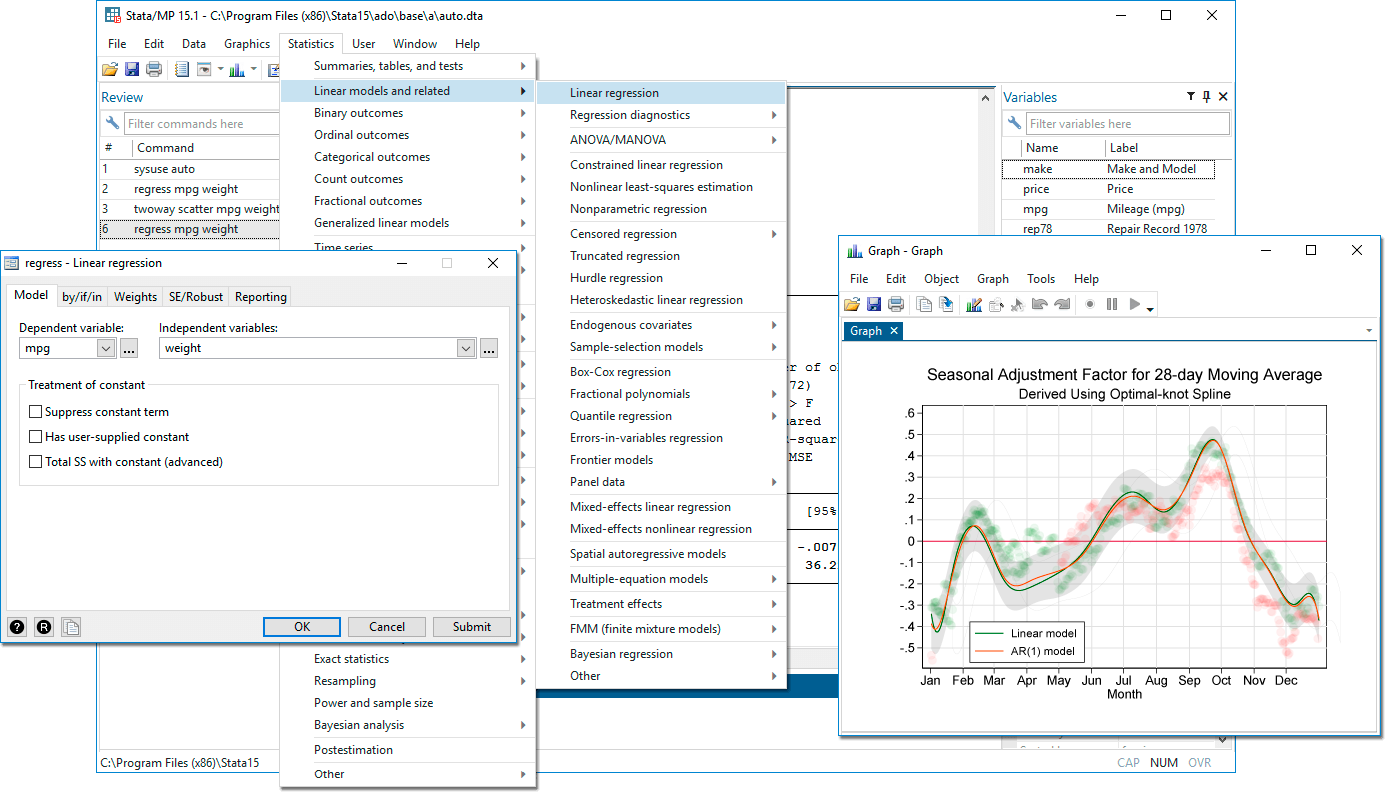
Task: Start the Graph Editor with chart-pencil icon
Action: tap(974, 304)
